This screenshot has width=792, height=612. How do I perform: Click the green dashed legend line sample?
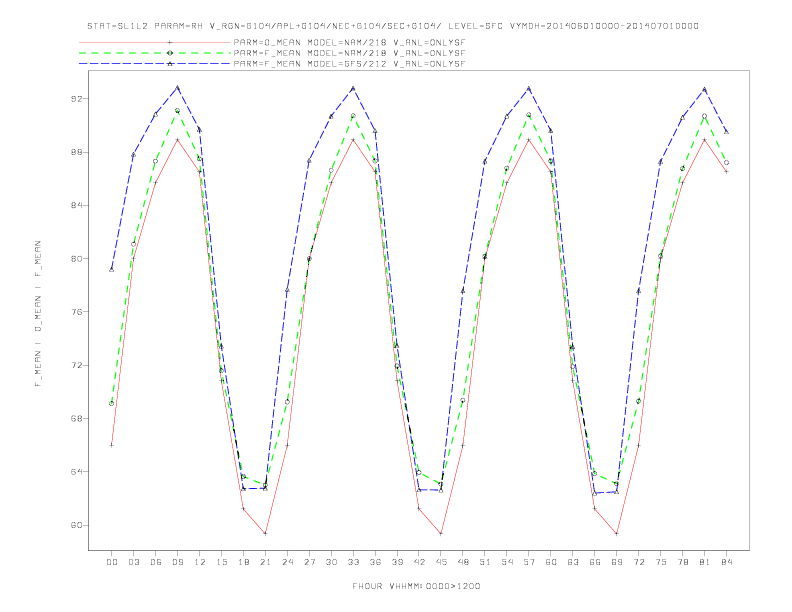point(155,53)
